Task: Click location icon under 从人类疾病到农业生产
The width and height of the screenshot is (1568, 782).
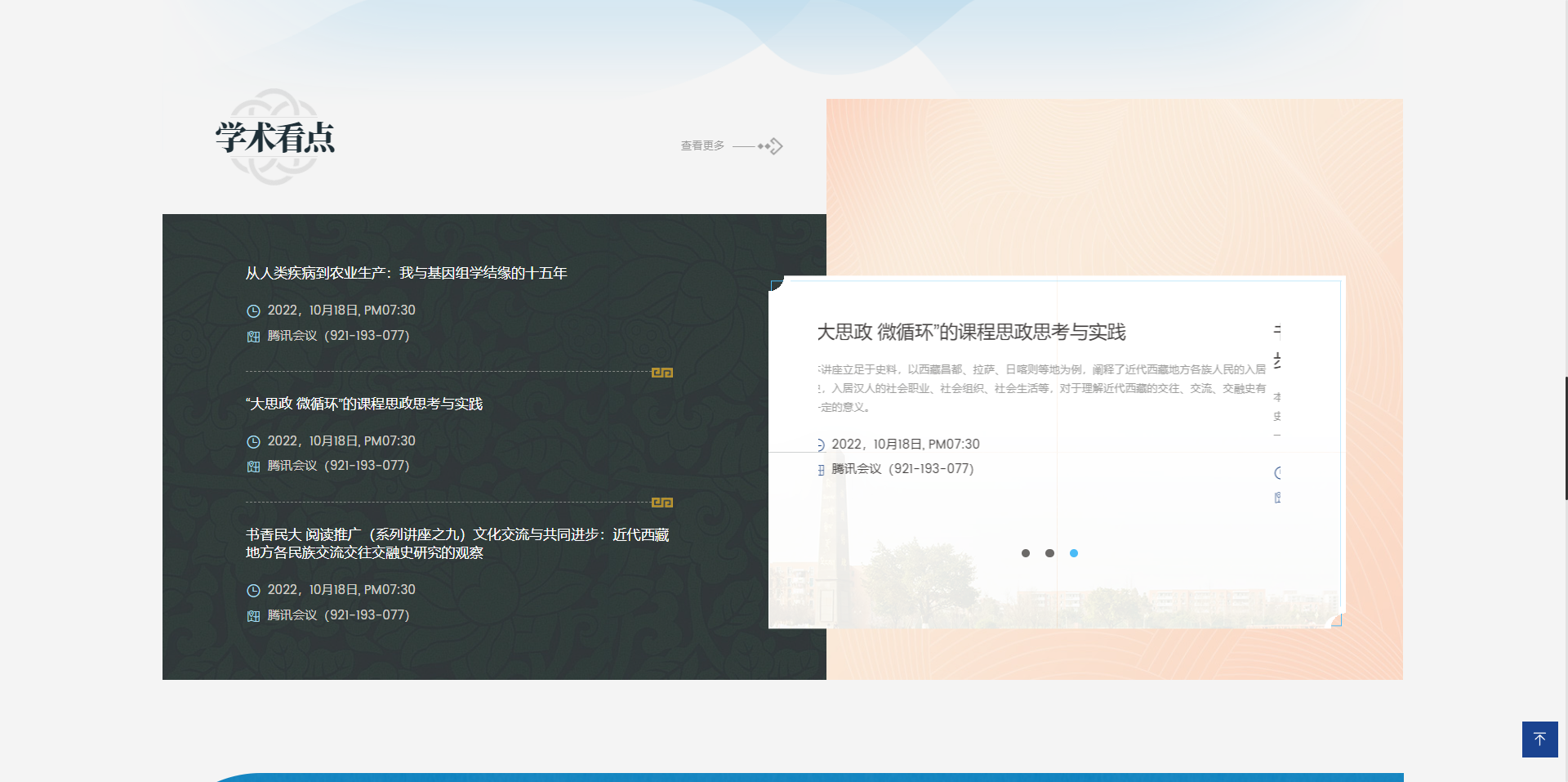Action: pyautogui.click(x=253, y=336)
